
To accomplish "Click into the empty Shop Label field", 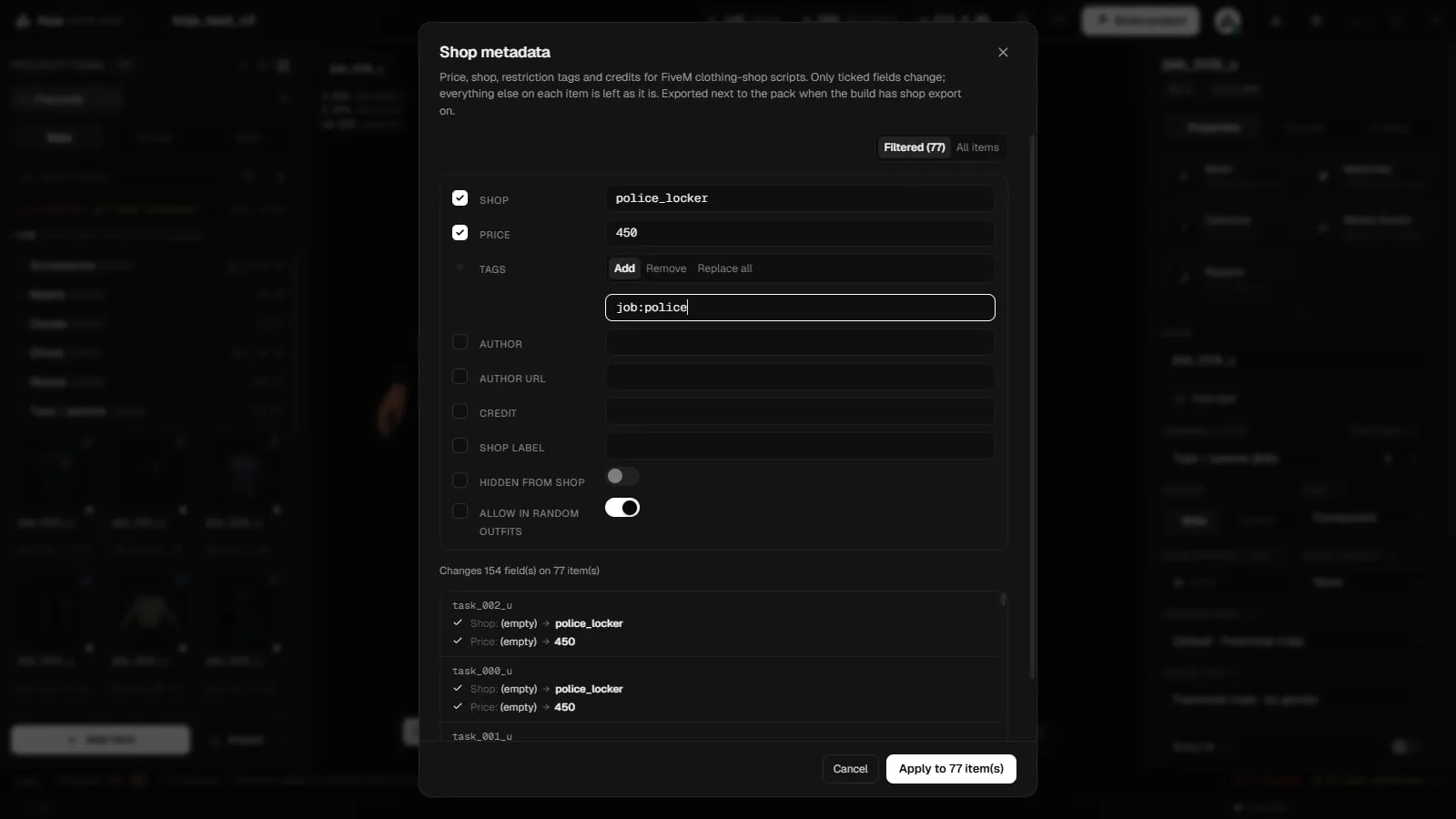I will click(800, 446).
